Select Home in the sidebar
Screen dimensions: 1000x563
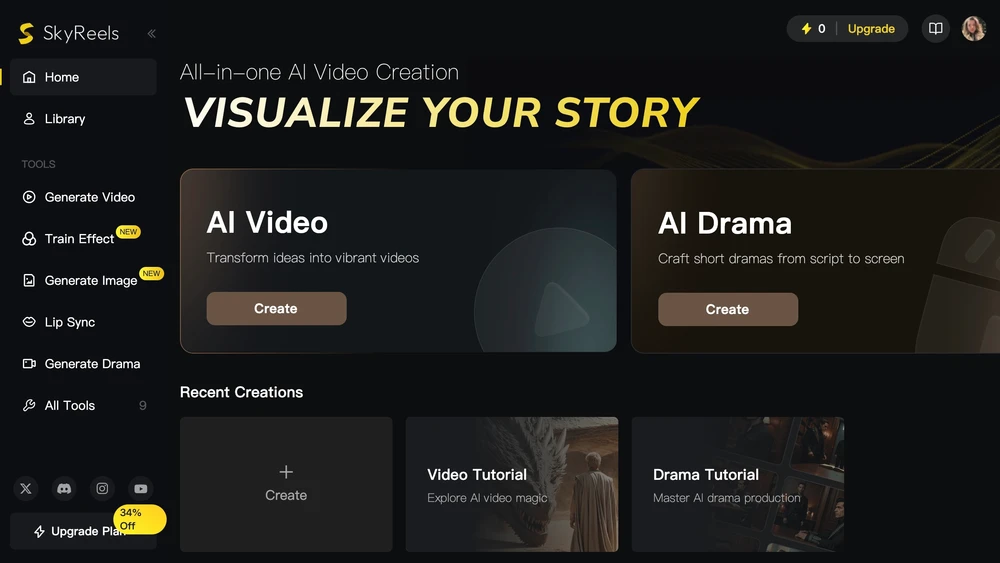(83, 77)
